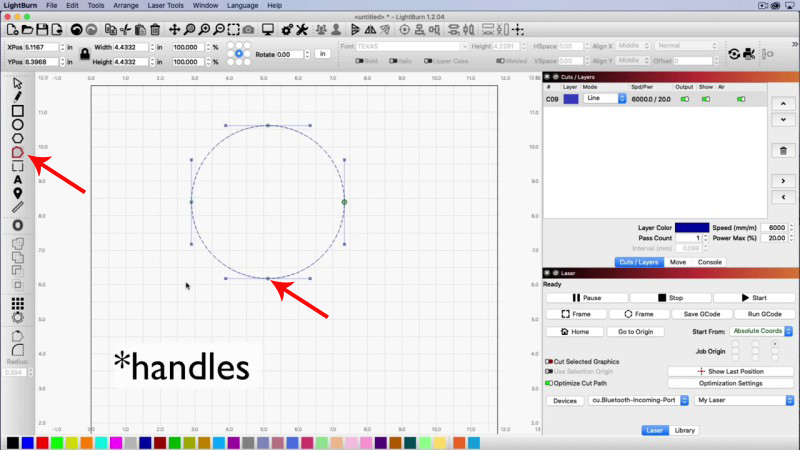Choose the Draw Lines pencil tool

point(17,97)
